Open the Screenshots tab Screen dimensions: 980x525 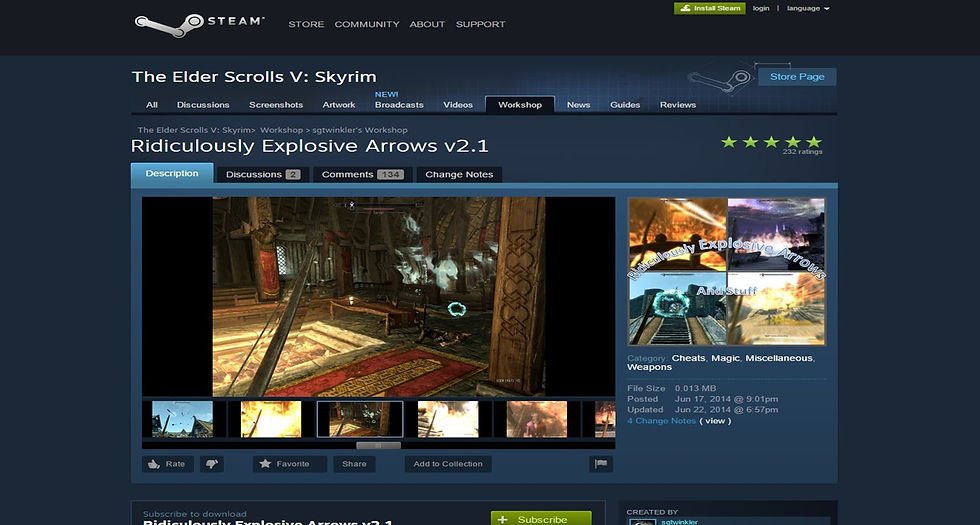coord(276,105)
